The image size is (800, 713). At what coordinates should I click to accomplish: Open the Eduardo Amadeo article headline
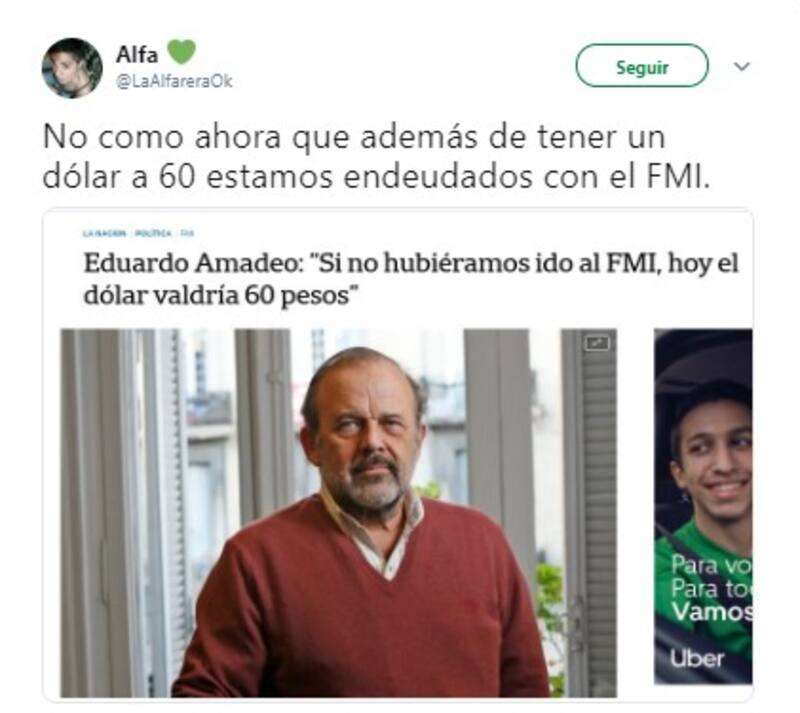pos(411,279)
